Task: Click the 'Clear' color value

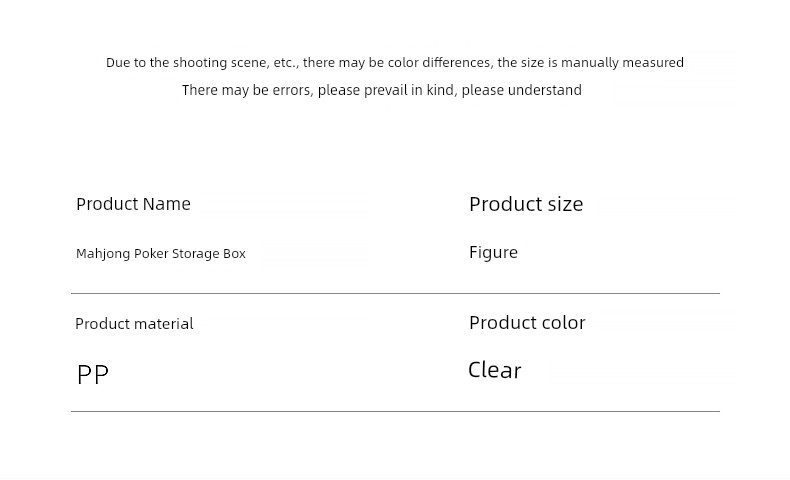Action: 495,370
